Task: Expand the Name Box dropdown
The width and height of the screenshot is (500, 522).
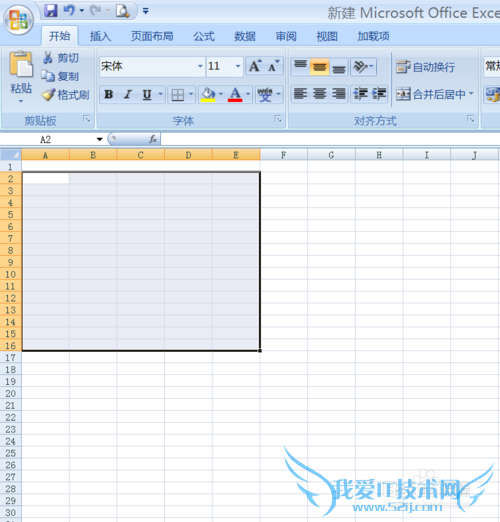Action: click(99, 139)
